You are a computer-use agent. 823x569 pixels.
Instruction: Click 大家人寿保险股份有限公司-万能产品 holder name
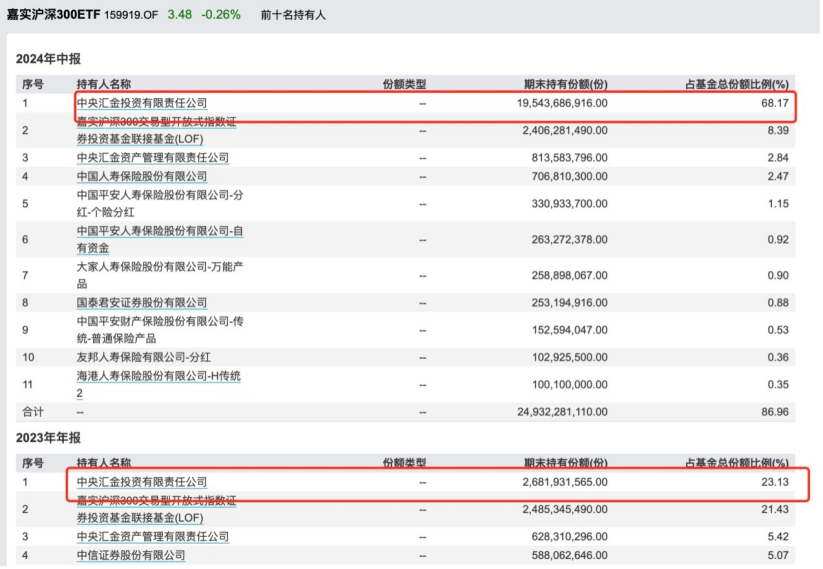coord(160,275)
